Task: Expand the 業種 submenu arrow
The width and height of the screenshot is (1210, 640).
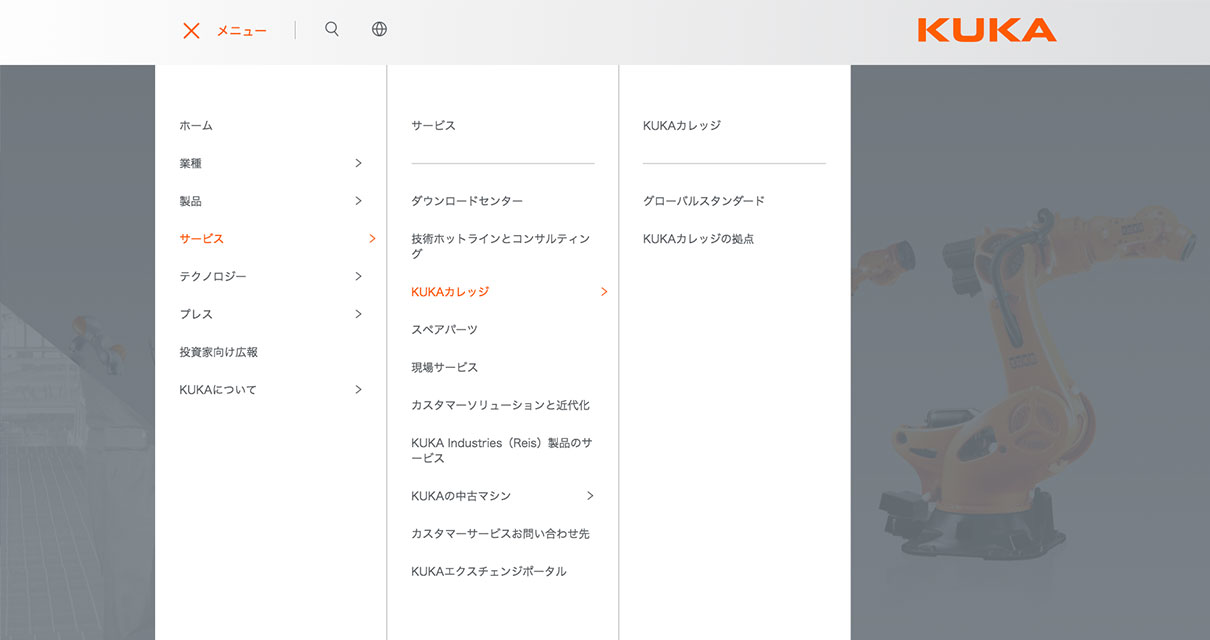Action: (x=358, y=163)
